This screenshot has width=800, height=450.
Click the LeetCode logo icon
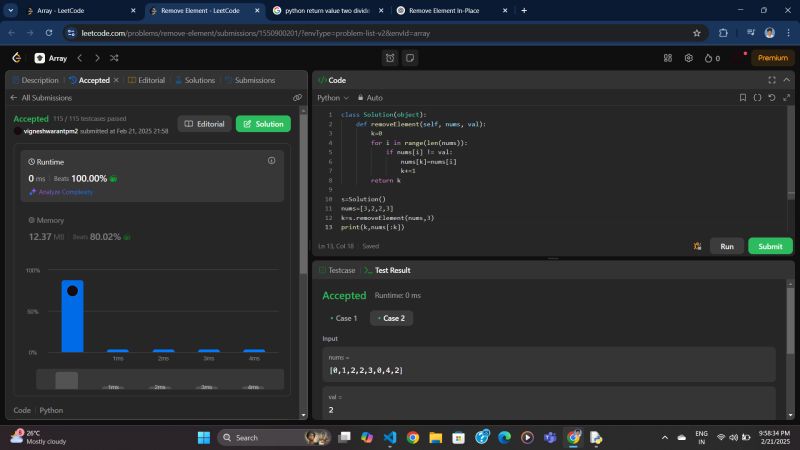tap(16, 58)
